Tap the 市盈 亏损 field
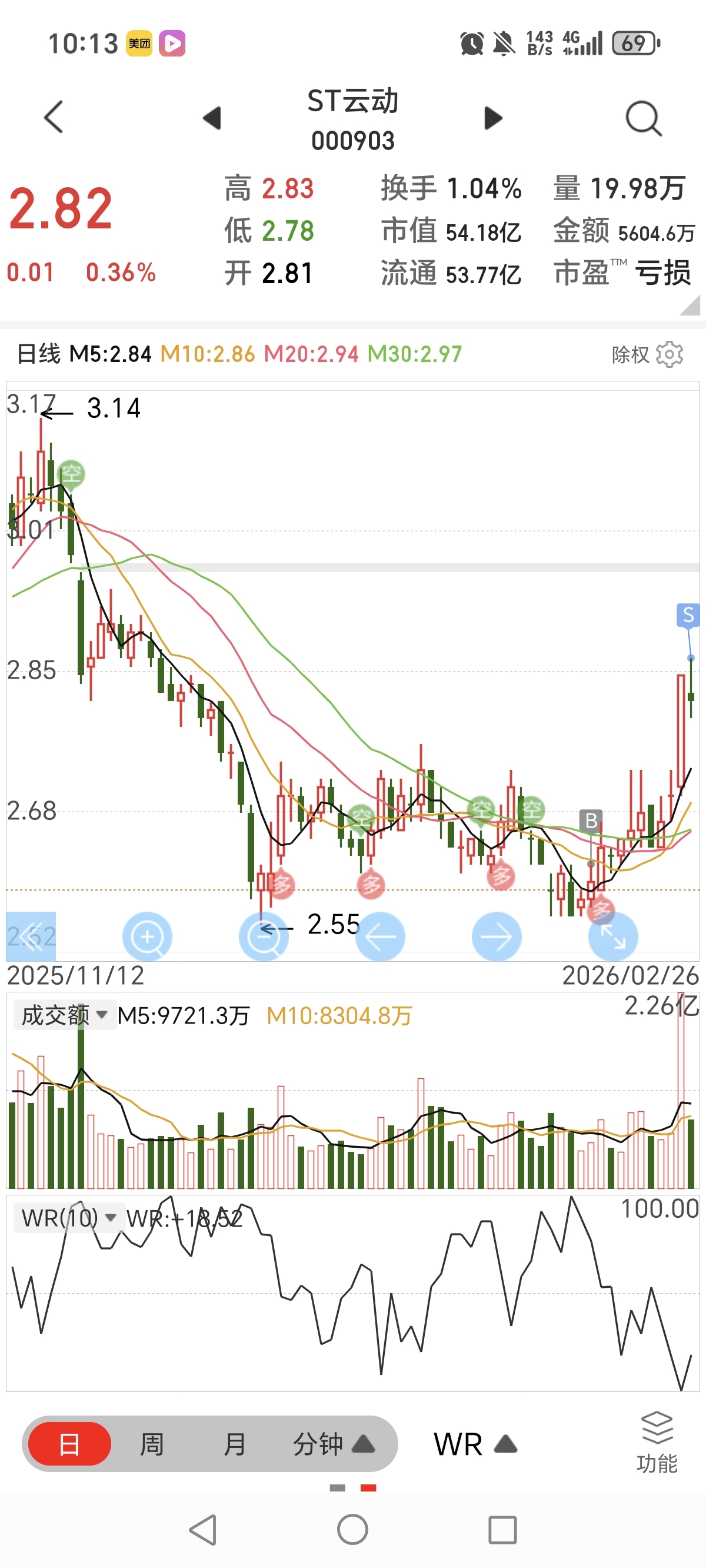This screenshot has height=1568, width=706. (622, 273)
